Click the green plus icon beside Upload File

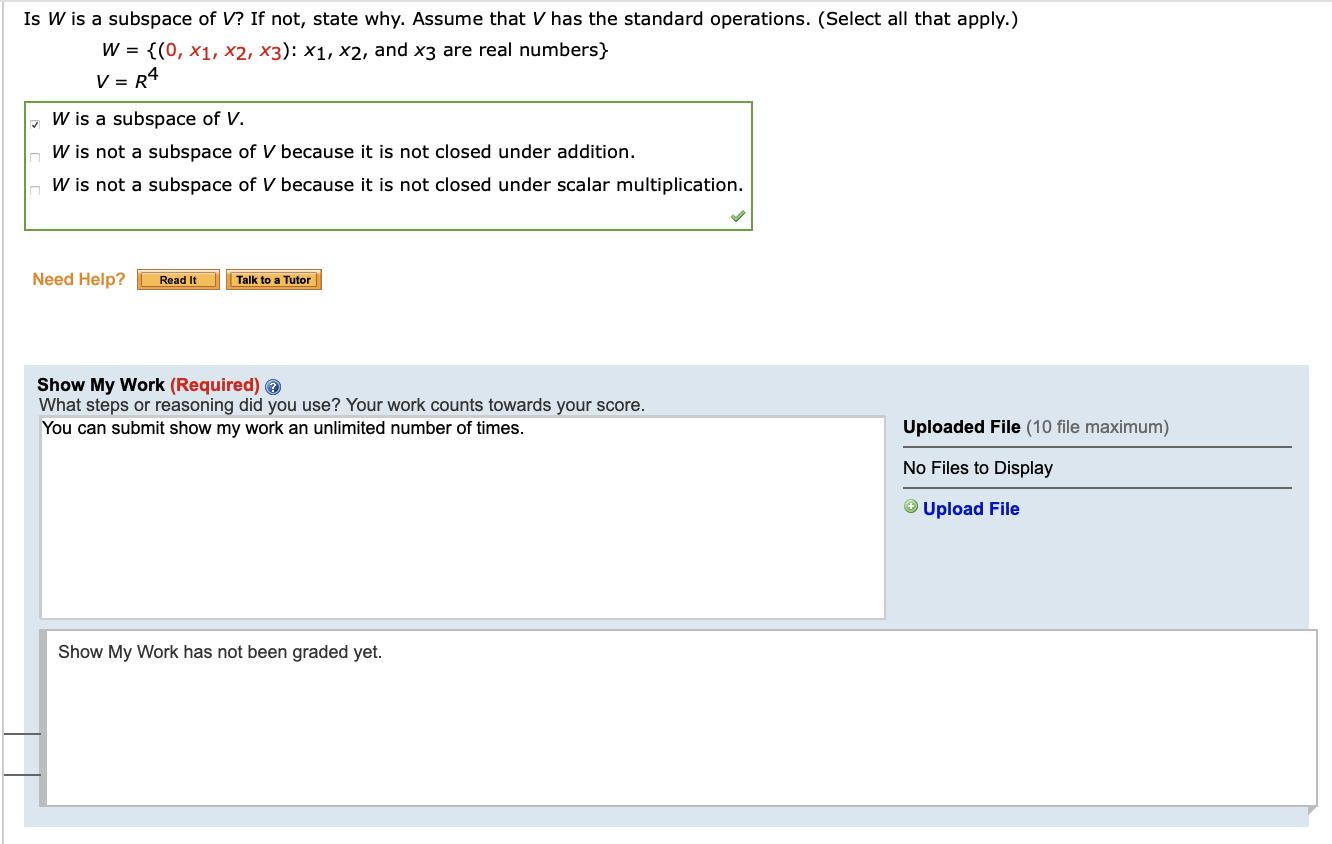[x=910, y=507]
